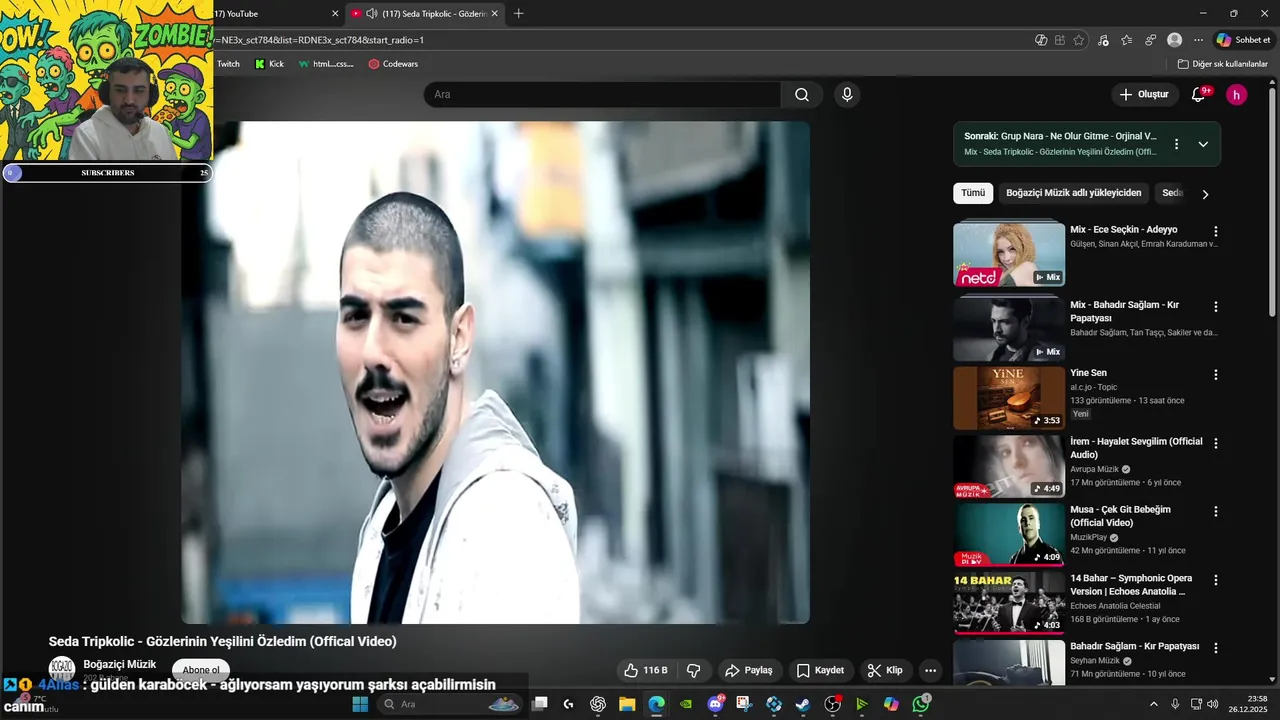Close the Seda Tripkolic browser tab
Image resolution: width=1280 pixels, height=720 pixels.
coord(494,14)
